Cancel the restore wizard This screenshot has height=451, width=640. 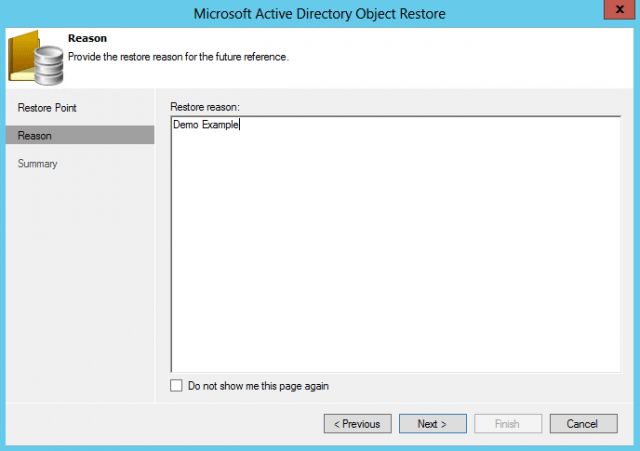point(583,424)
